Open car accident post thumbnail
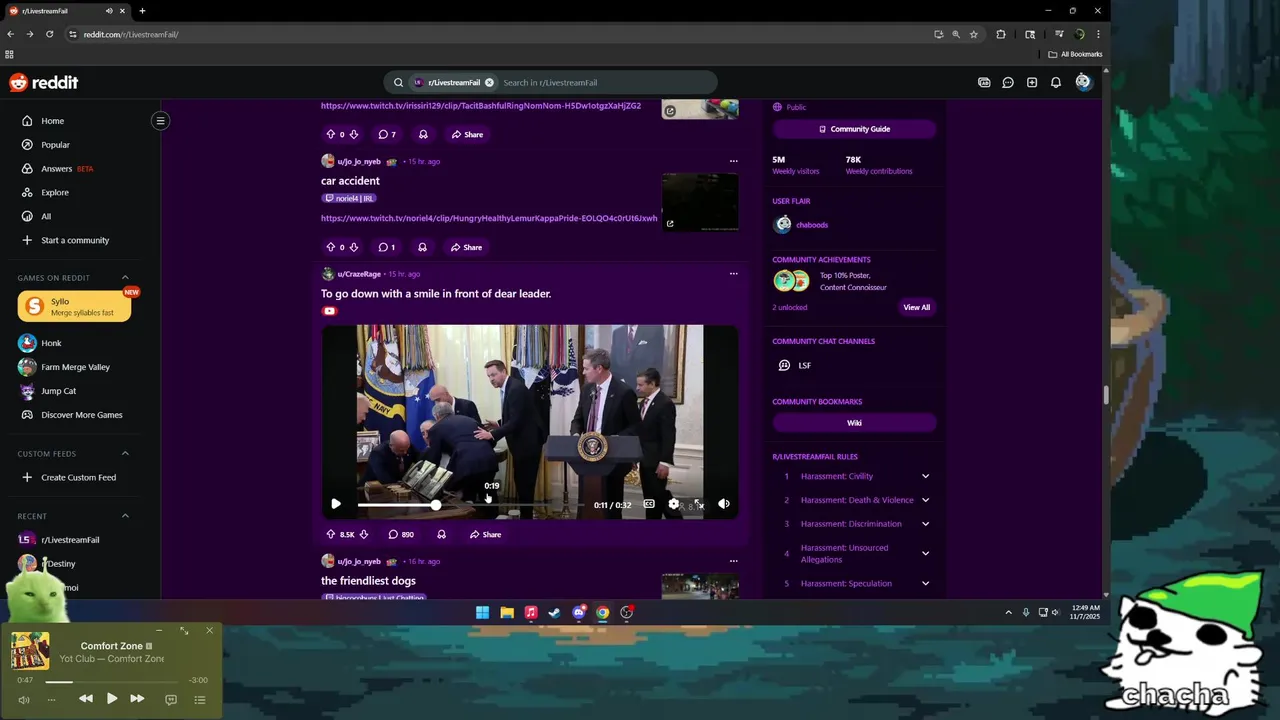Image resolution: width=1280 pixels, height=720 pixels. [x=700, y=202]
